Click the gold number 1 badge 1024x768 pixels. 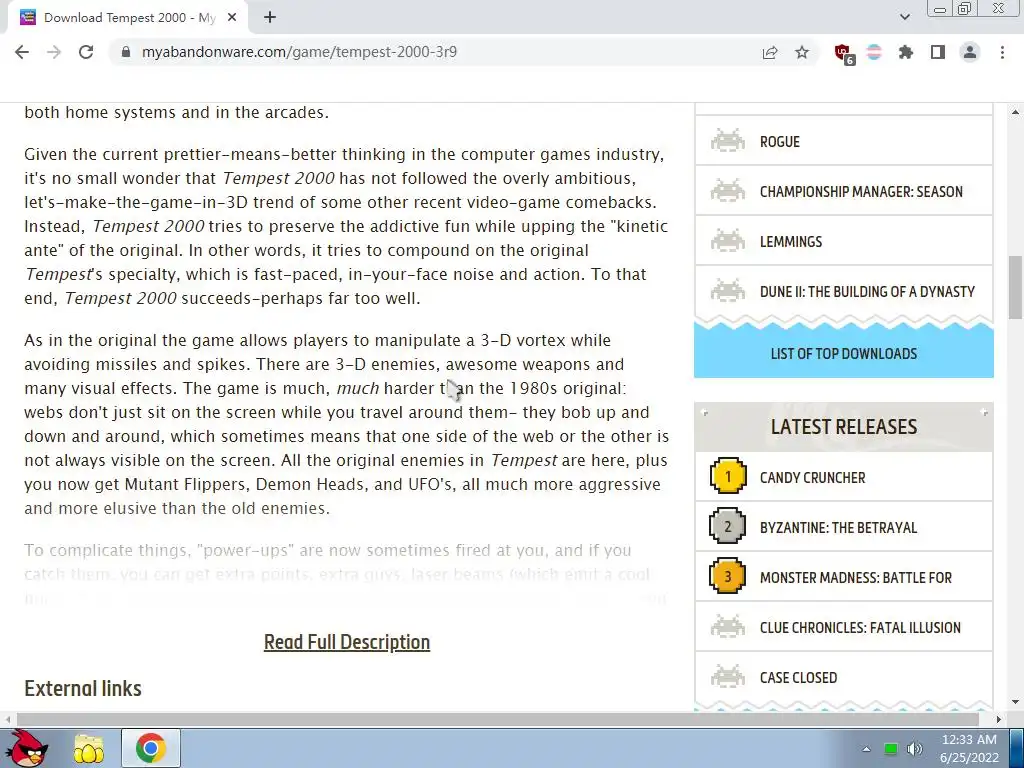728,476
